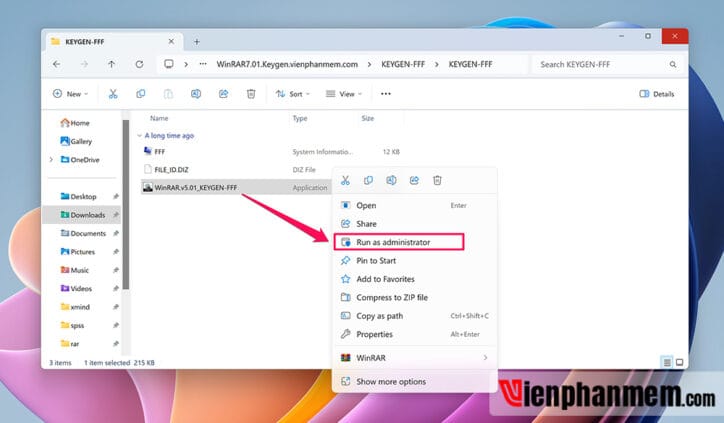Refresh the current folder
This screenshot has height=423, width=724.
coord(139,64)
